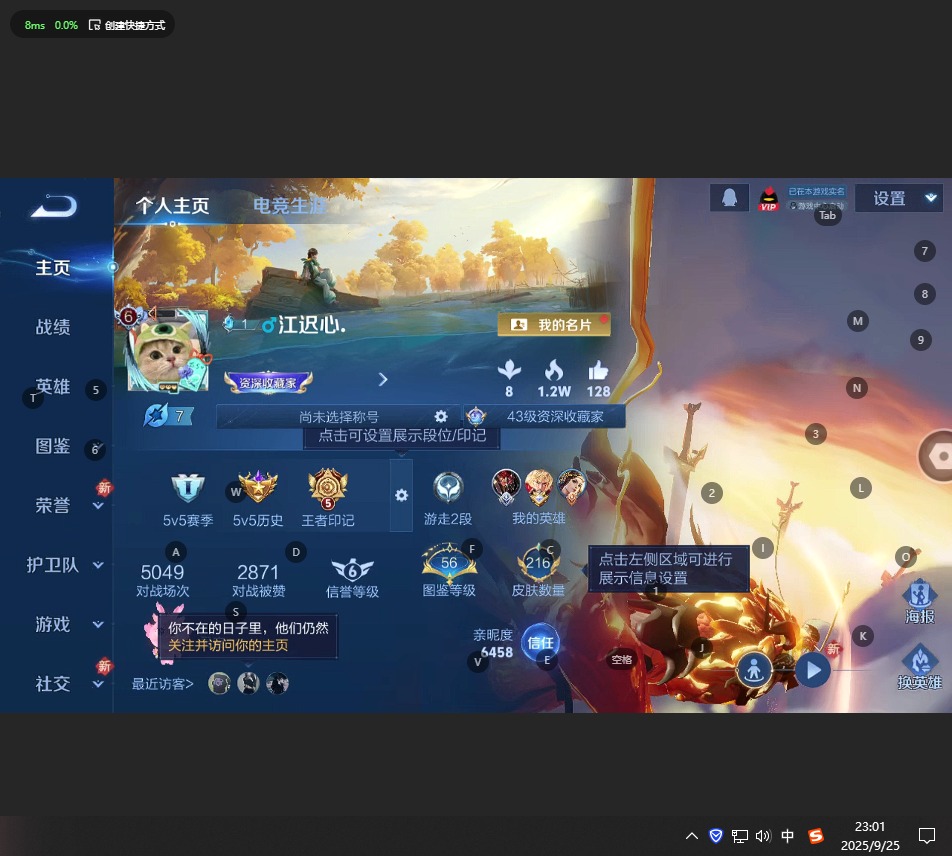This screenshot has height=856, width=952.
Task: Click the back arrow in the sidebar
Action: tap(54, 206)
